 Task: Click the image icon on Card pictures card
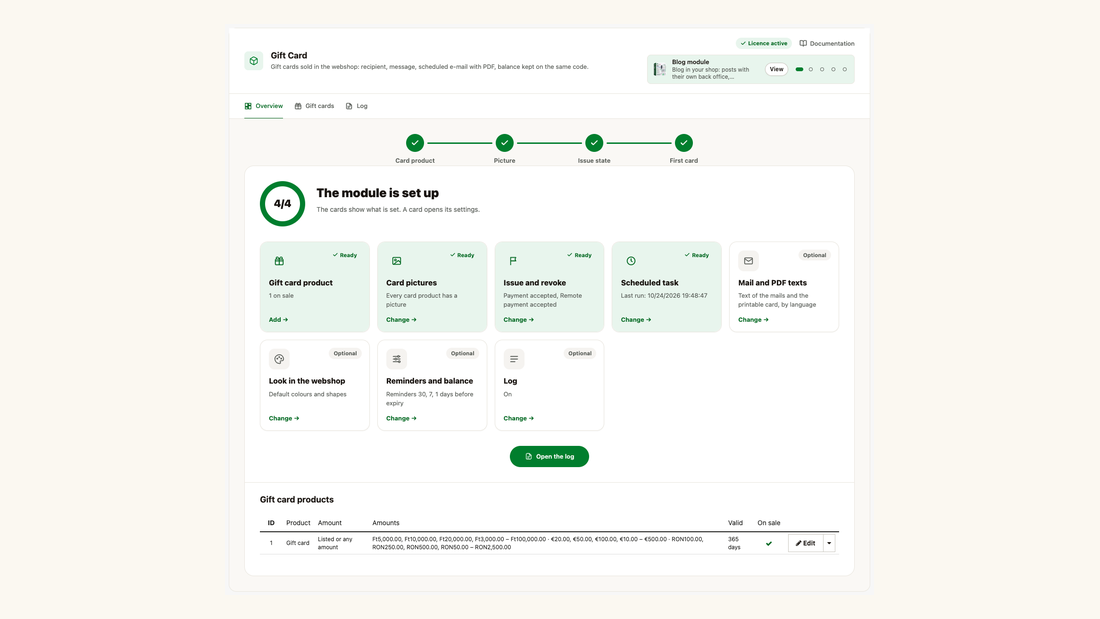click(x=396, y=261)
